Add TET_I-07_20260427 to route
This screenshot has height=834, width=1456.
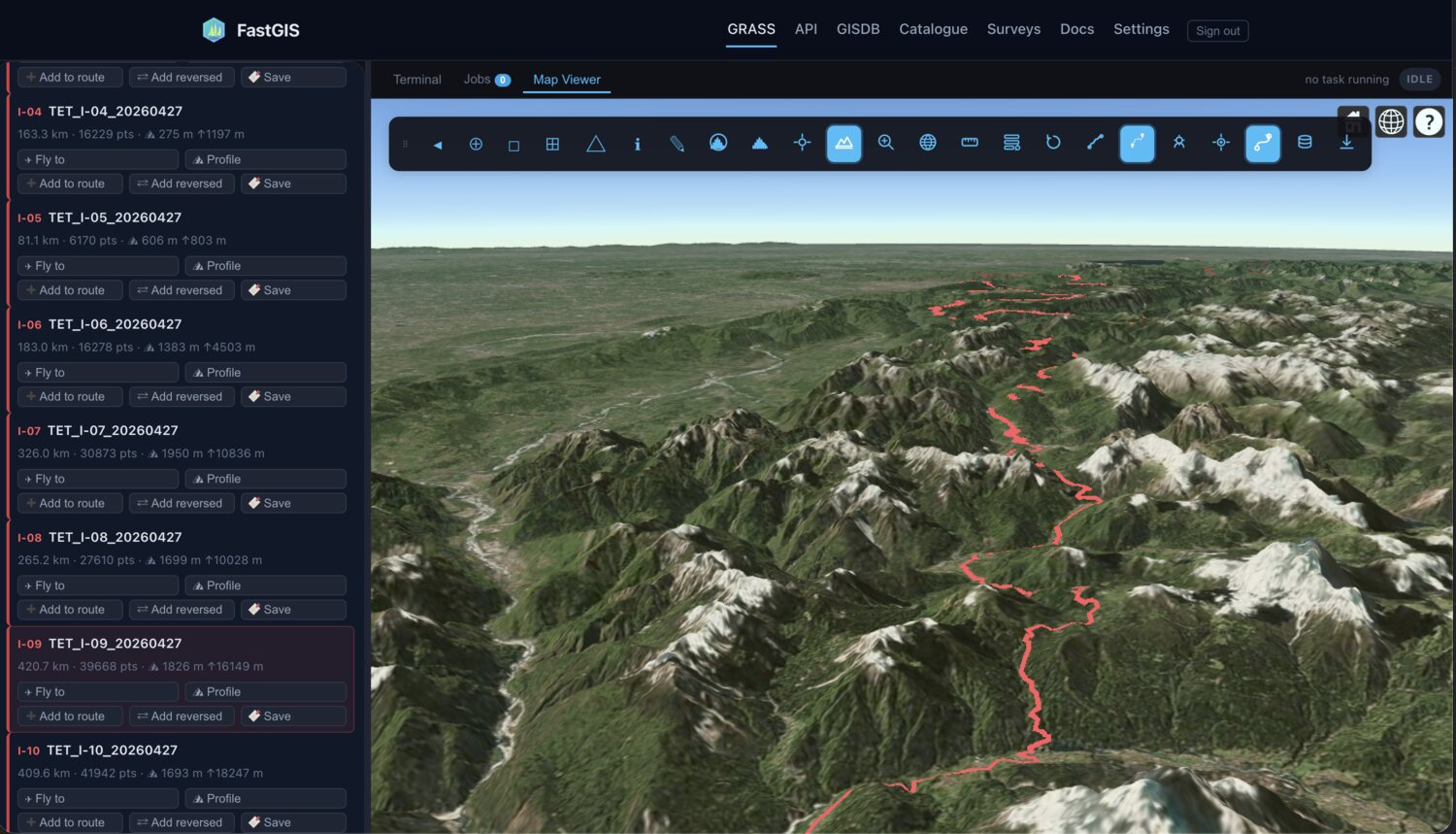tap(70, 503)
